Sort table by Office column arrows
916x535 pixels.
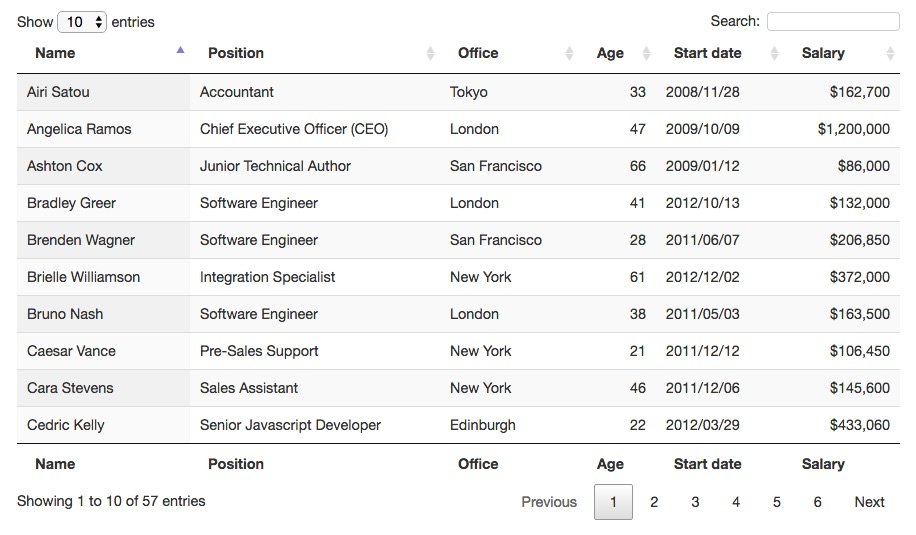pos(570,53)
